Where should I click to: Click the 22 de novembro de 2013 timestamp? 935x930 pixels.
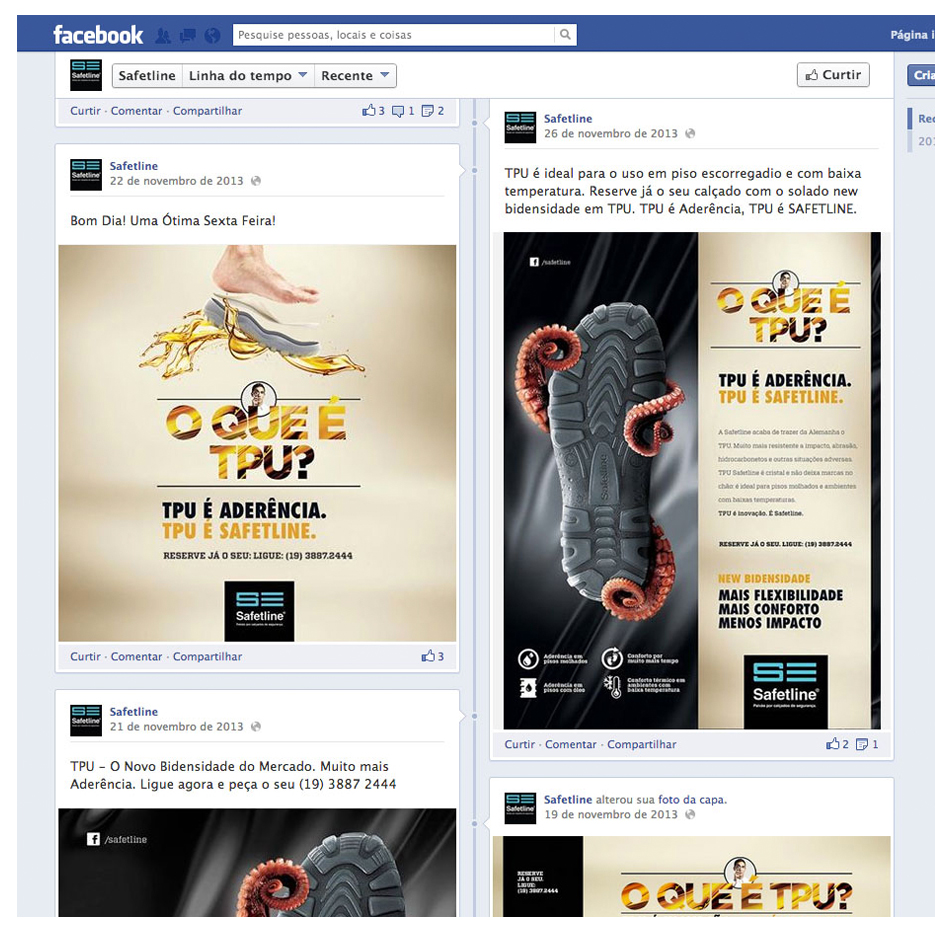tap(177, 181)
